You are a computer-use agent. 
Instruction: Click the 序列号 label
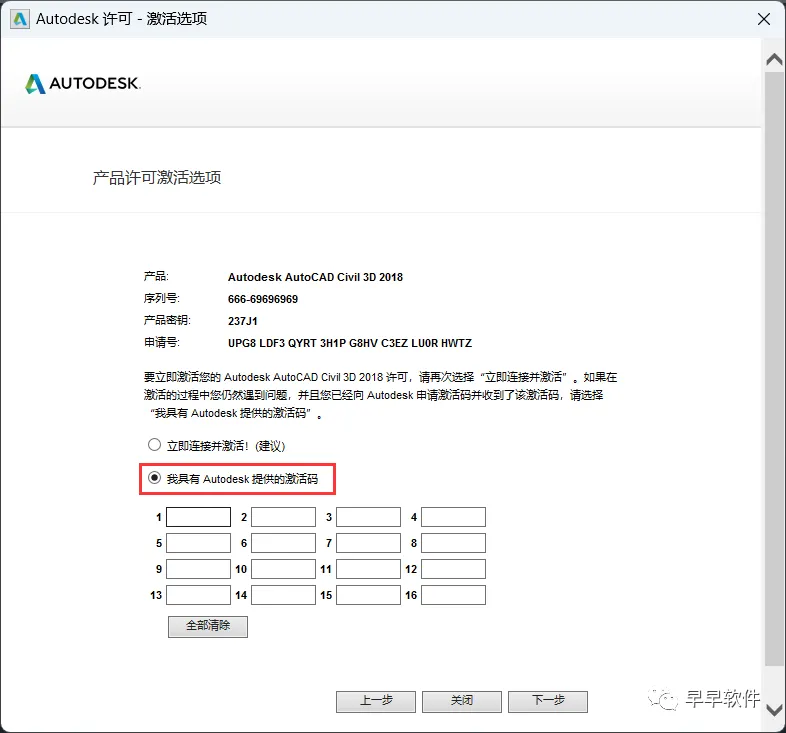161,298
